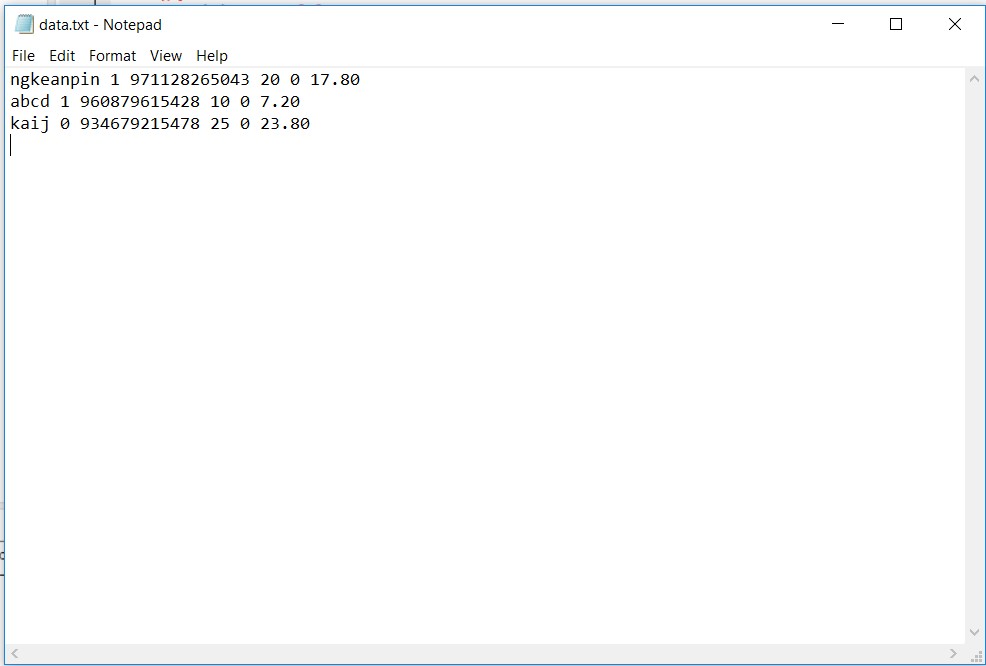Click the resize grip at bottom-right corner
Image resolution: width=986 pixels, height=666 pixels.
point(977,655)
